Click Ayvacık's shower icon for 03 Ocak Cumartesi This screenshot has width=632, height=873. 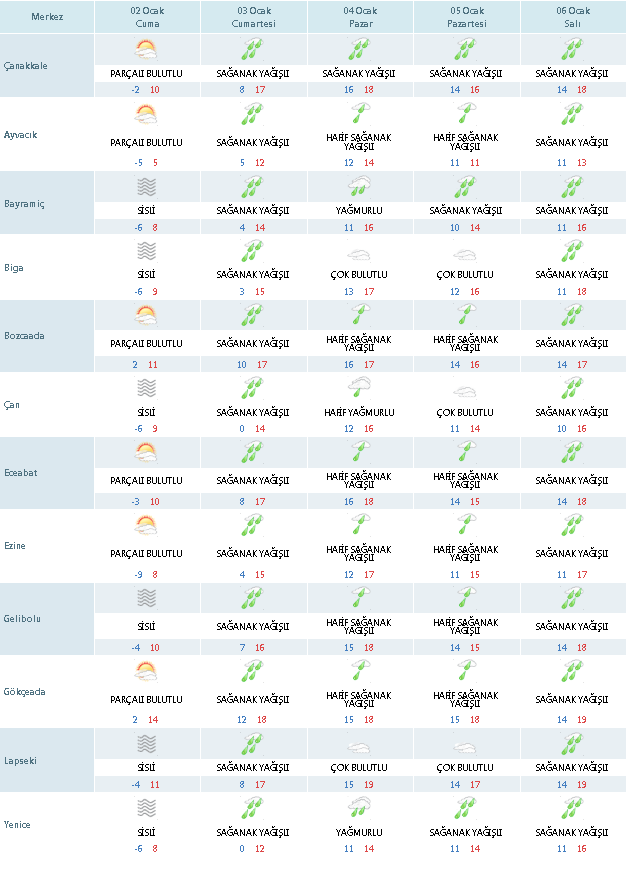tap(253, 116)
